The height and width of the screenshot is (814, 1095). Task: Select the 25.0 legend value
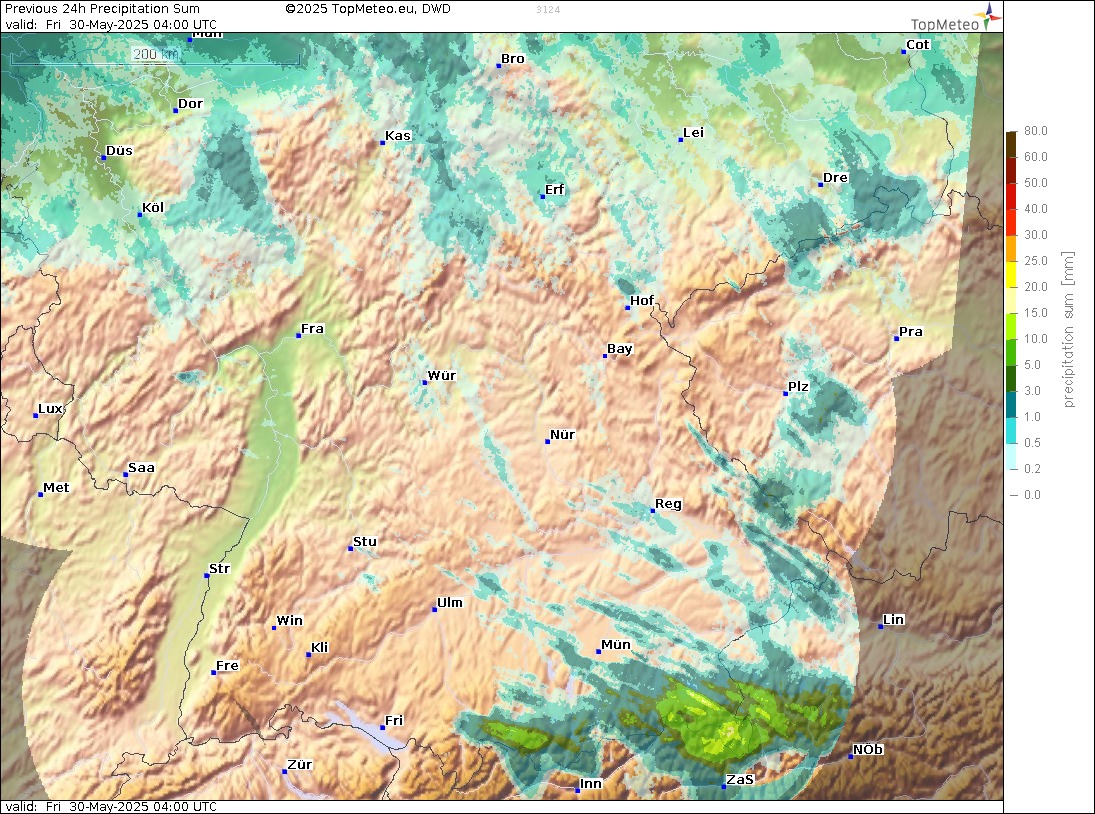[x=1036, y=261]
